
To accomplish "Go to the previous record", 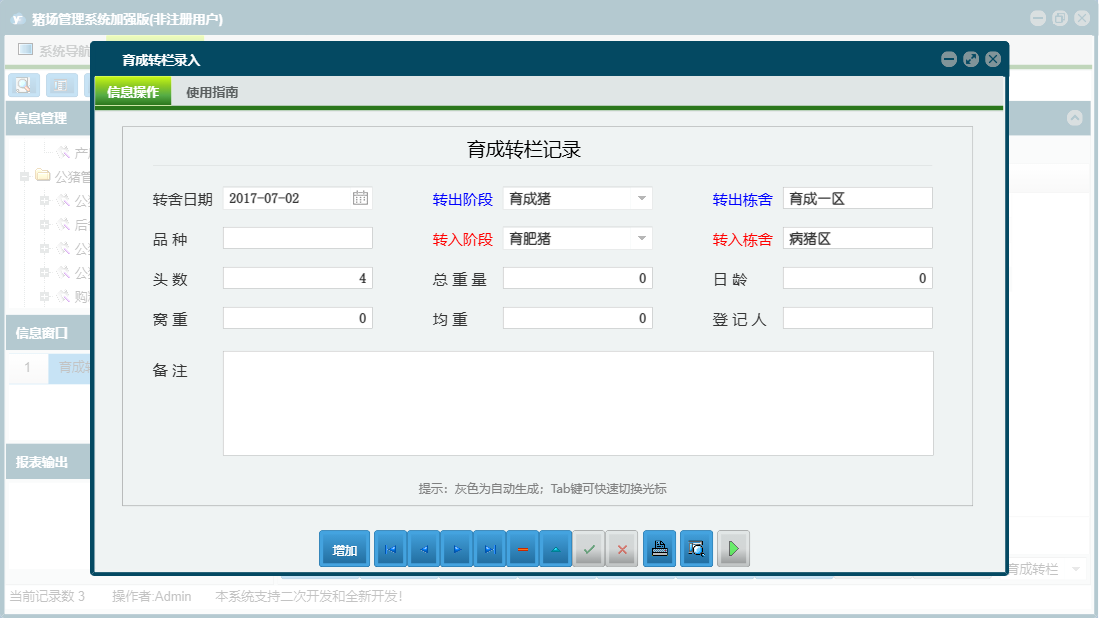I will point(423,548).
